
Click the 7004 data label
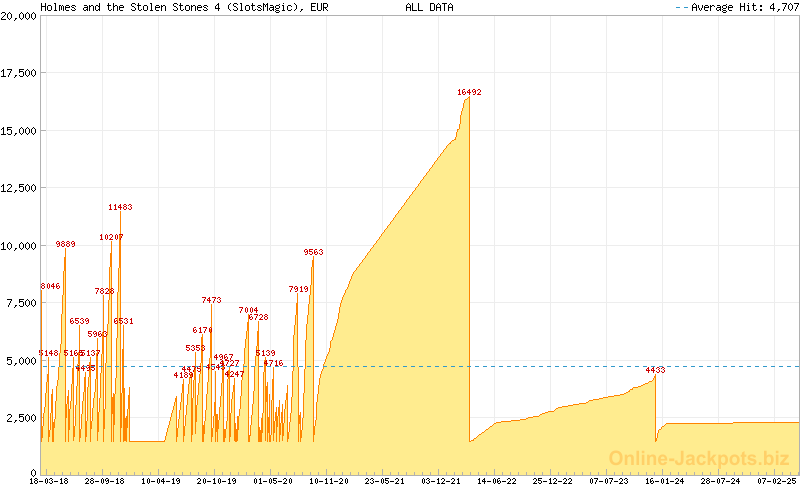point(248,310)
